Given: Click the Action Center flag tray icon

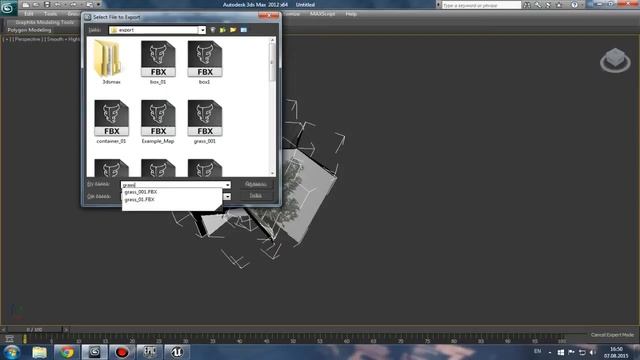Looking at the screenshot, I should coord(571,352).
